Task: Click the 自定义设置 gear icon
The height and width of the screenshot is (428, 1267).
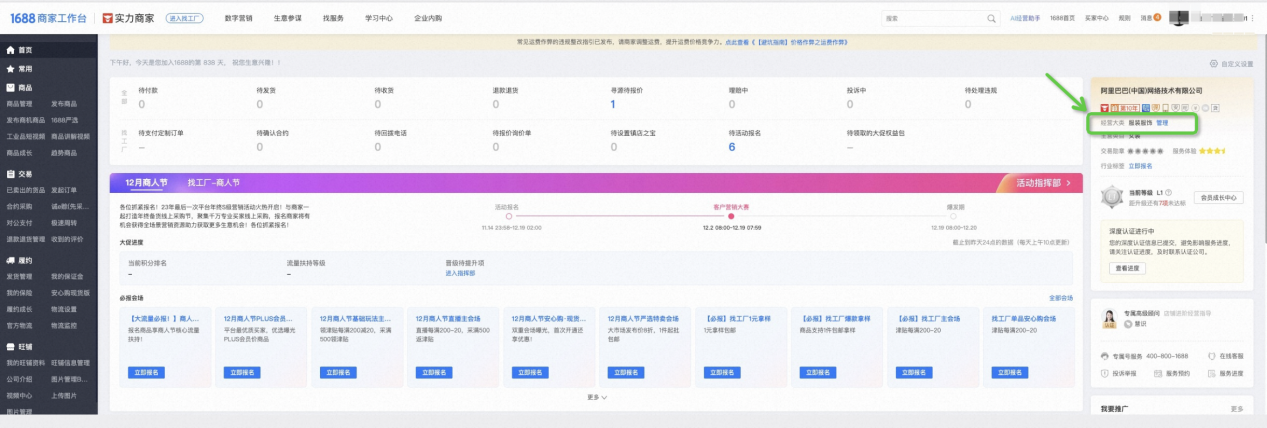Action: point(1214,64)
